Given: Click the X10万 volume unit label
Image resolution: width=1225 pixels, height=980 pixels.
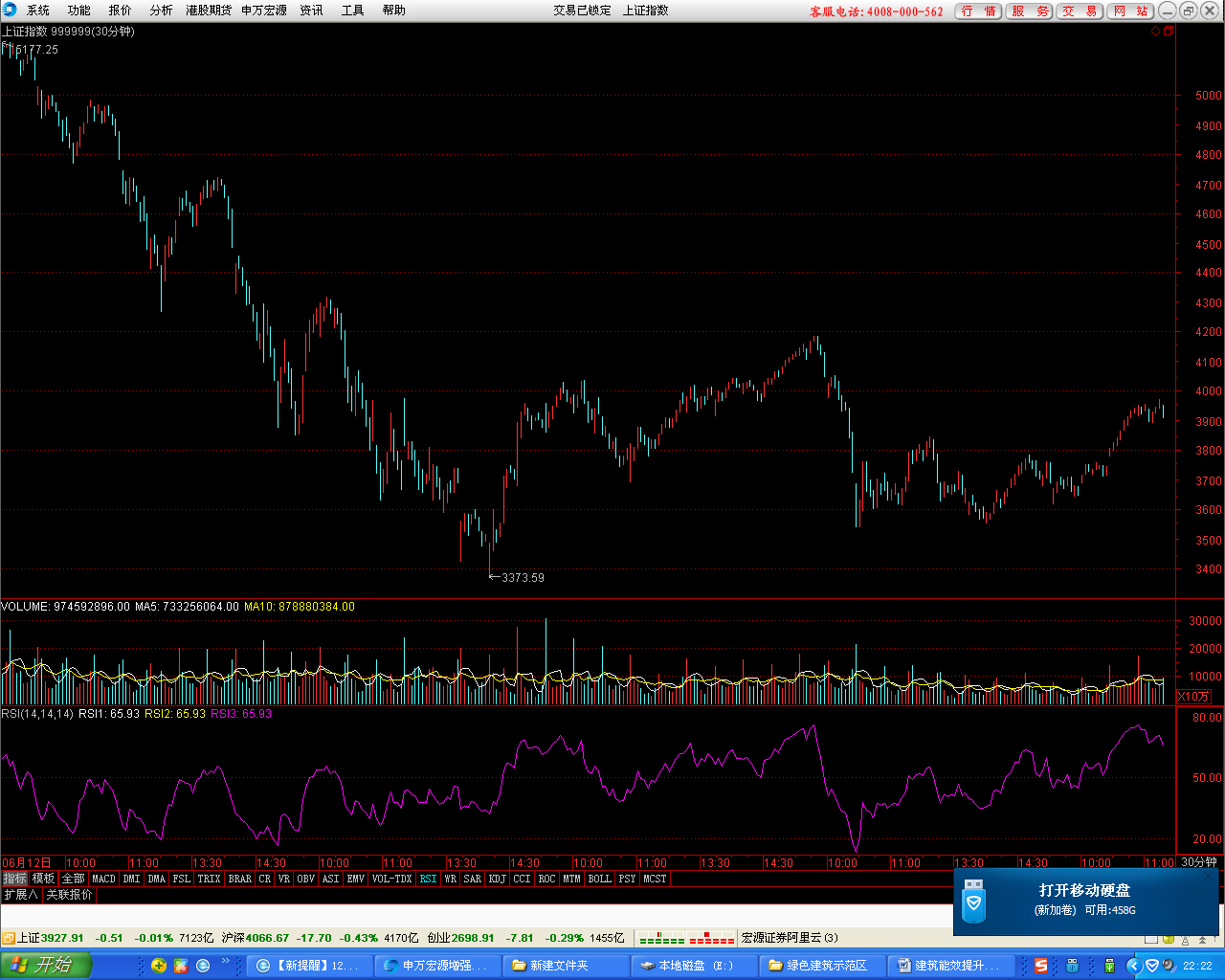Looking at the screenshot, I should (x=1194, y=697).
